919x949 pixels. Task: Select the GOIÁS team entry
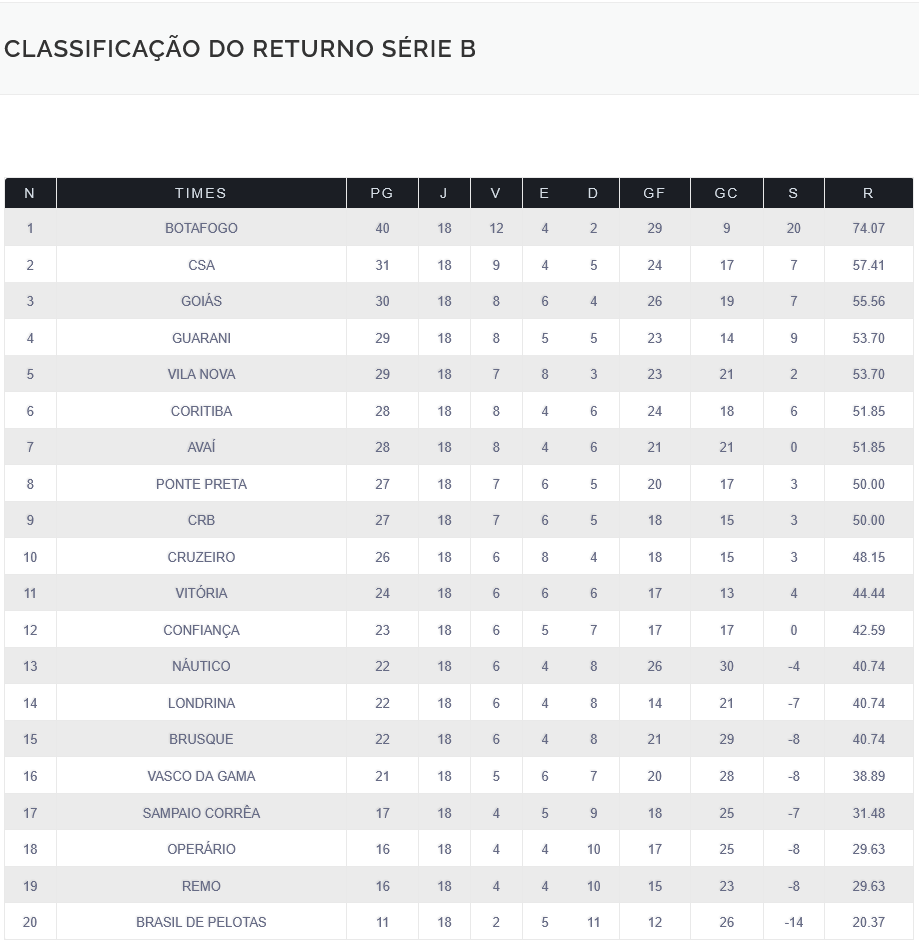[201, 301]
